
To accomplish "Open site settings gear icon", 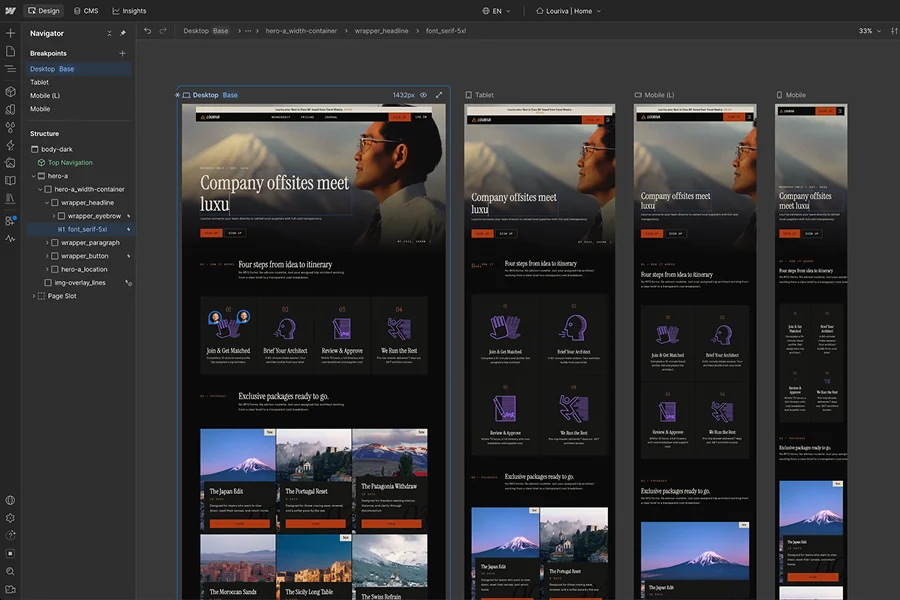I will click(x=10, y=518).
